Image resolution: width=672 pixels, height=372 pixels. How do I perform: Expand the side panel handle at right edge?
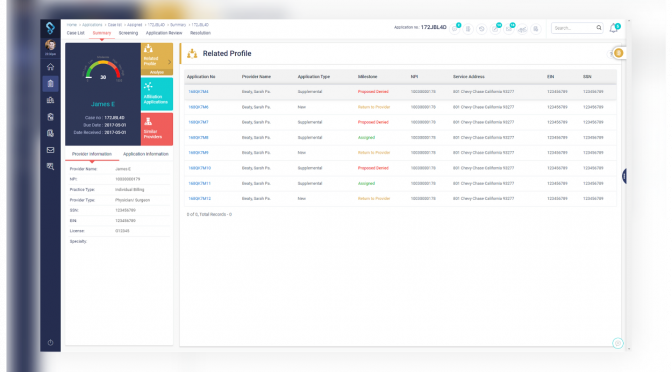click(x=624, y=176)
